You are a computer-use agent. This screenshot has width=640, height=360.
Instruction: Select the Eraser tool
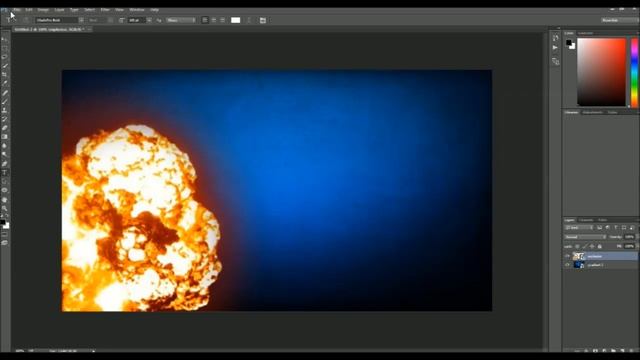pos(5,128)
